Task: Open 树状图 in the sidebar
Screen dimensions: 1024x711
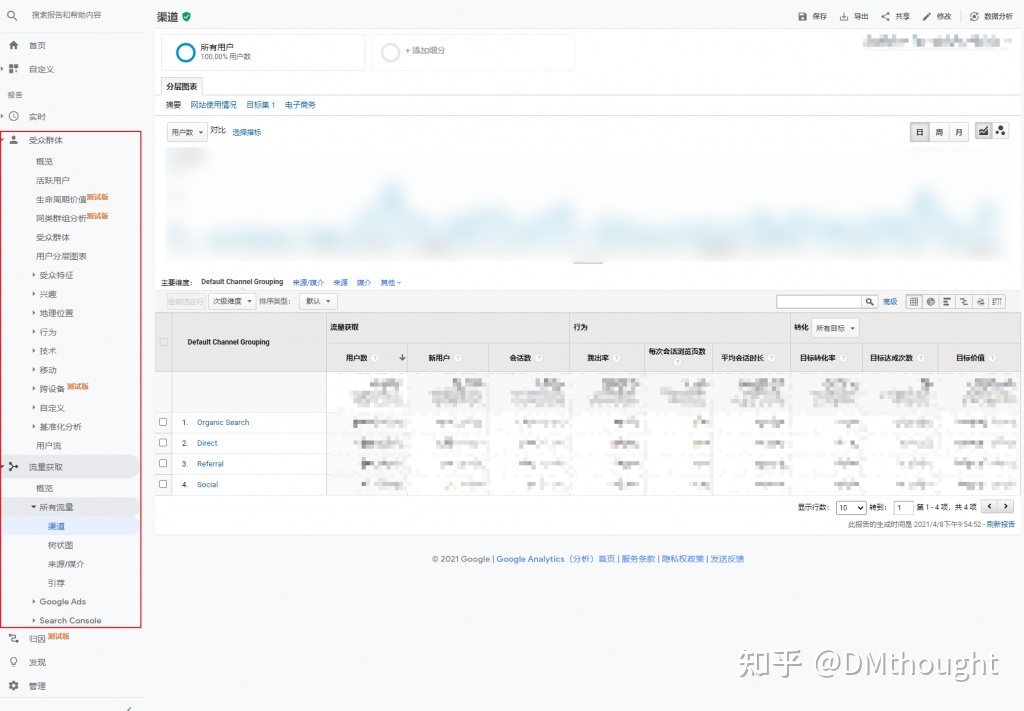Action: pyautogui.click(x=61, y=545)
